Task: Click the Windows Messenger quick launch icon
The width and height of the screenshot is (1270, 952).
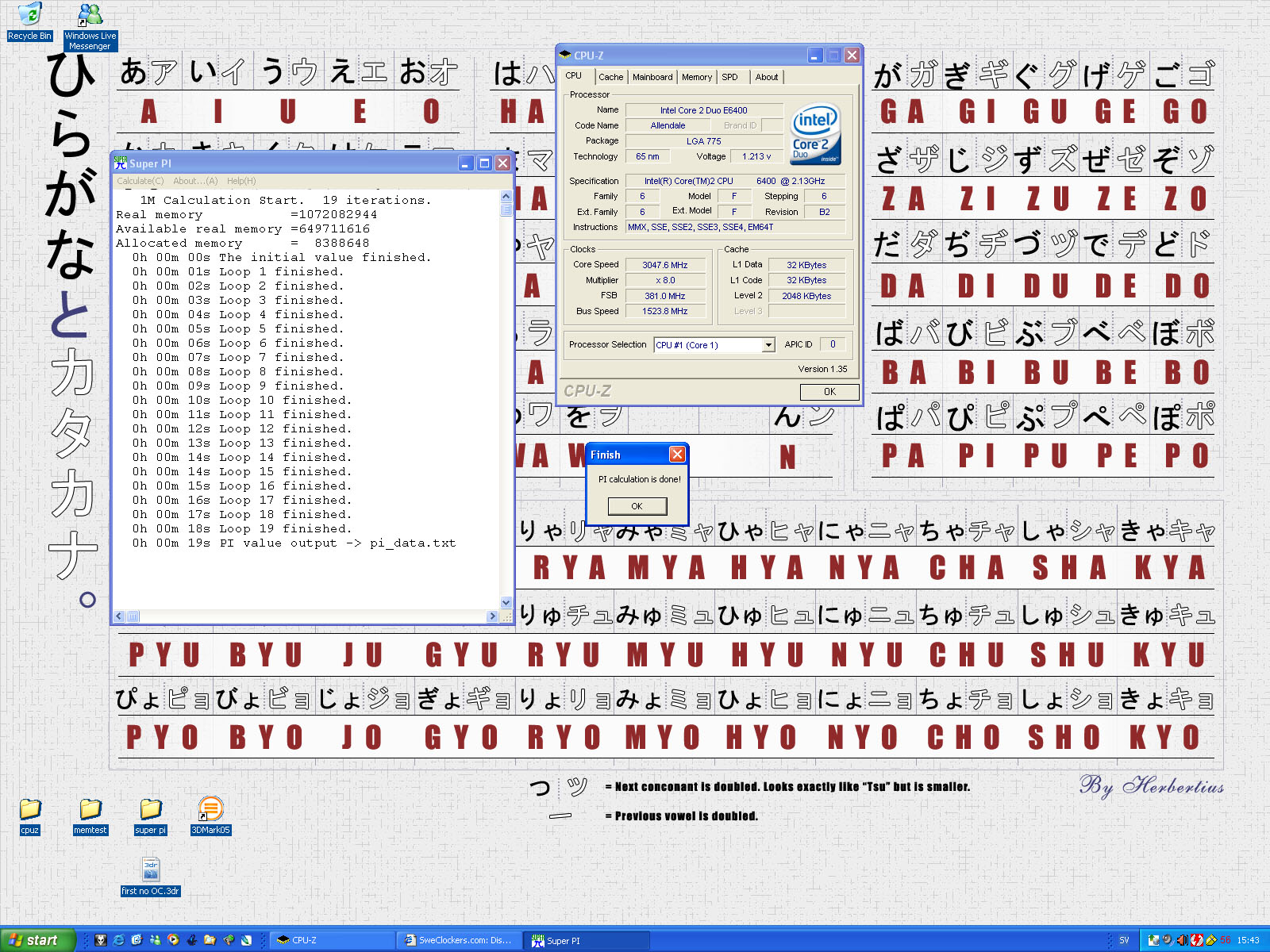Action: (156, 940)
